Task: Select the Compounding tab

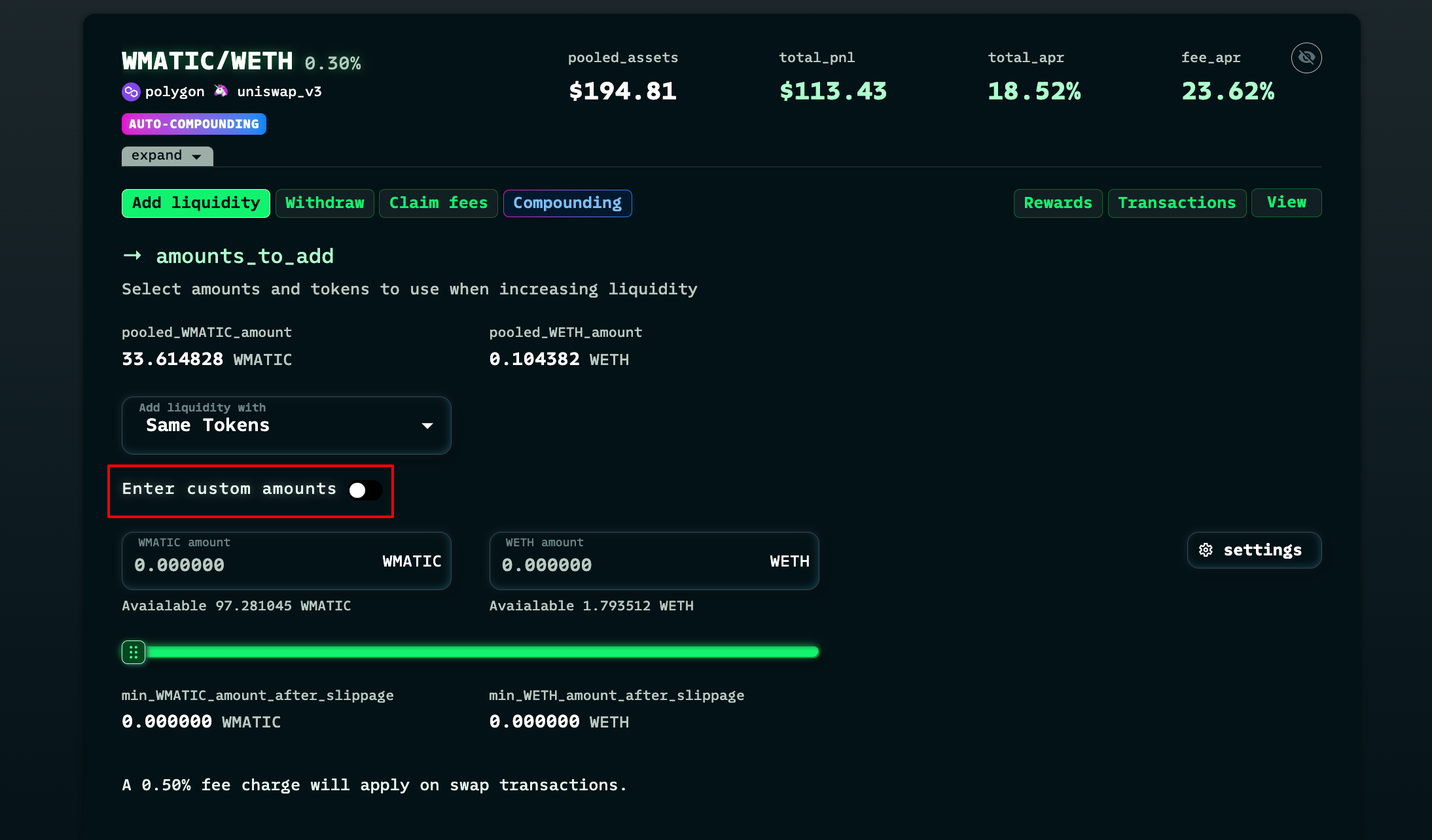Action: (567, 203)
